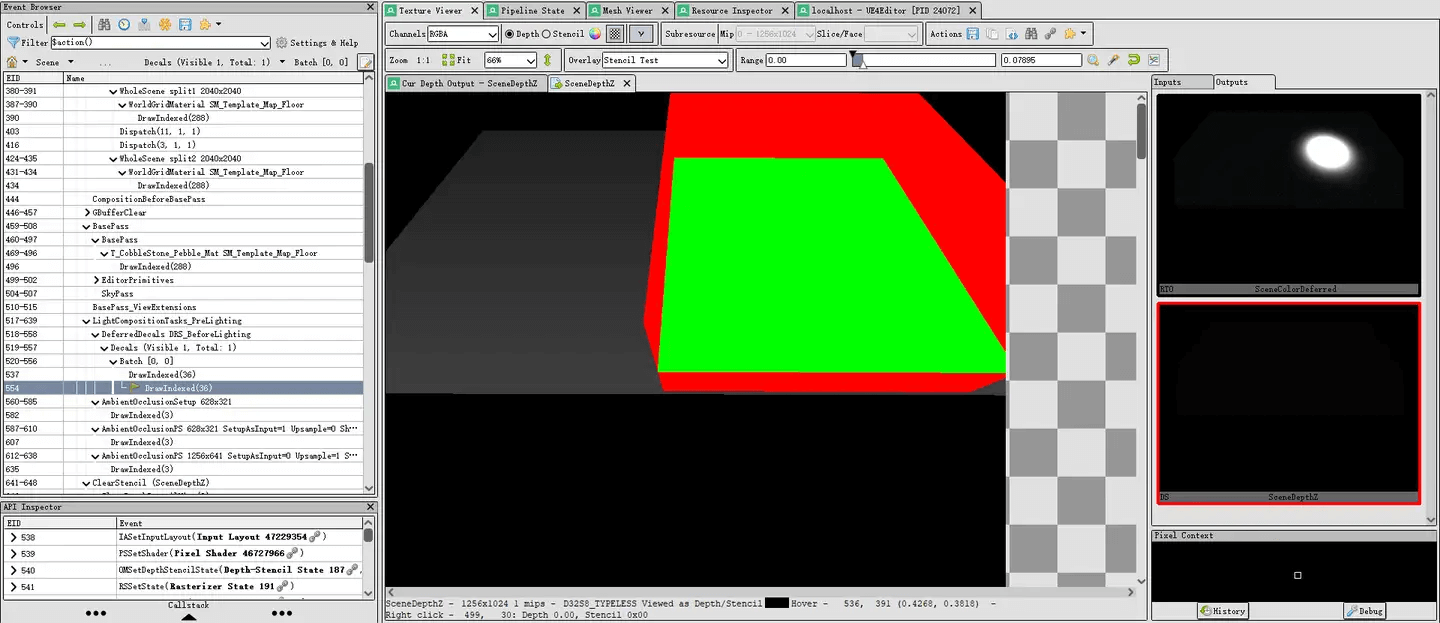Click the Debug button in Pixel Context
The height and width of the screenshot is (623, 1440).
coord(1363,611)
